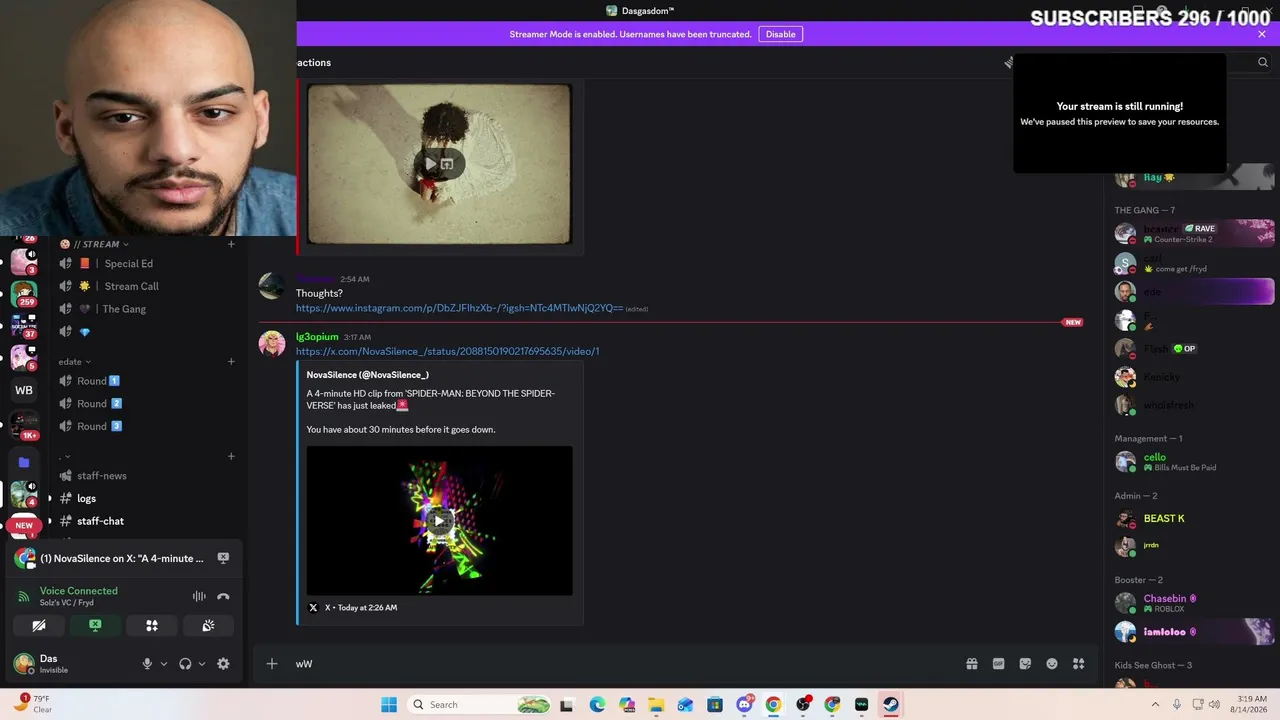The height and width of the screenshot is (720, 1280).
Task: Turn on camera in the voice panel
Action: (x=38, y=626)
